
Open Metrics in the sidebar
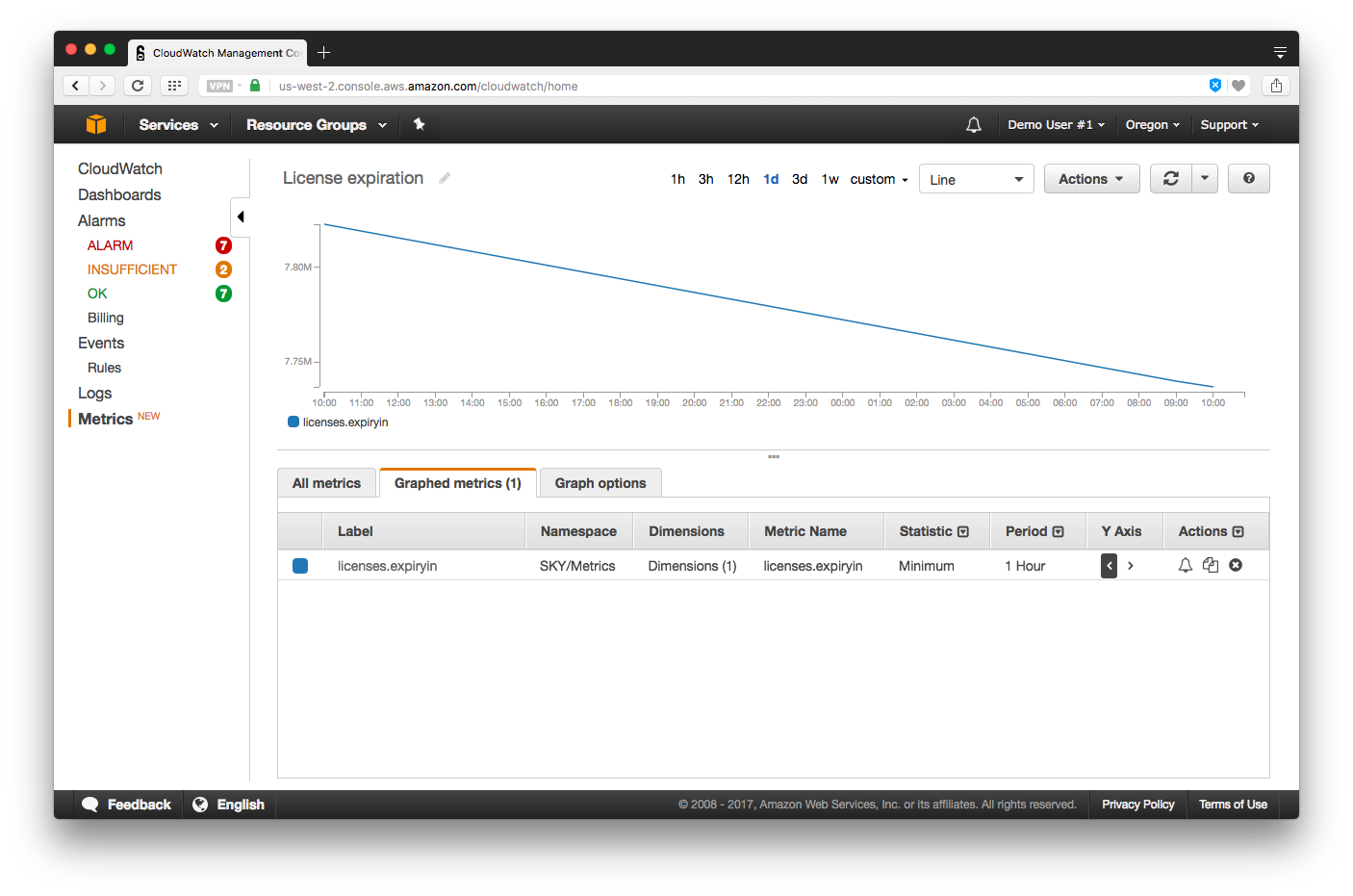[106, 419]
